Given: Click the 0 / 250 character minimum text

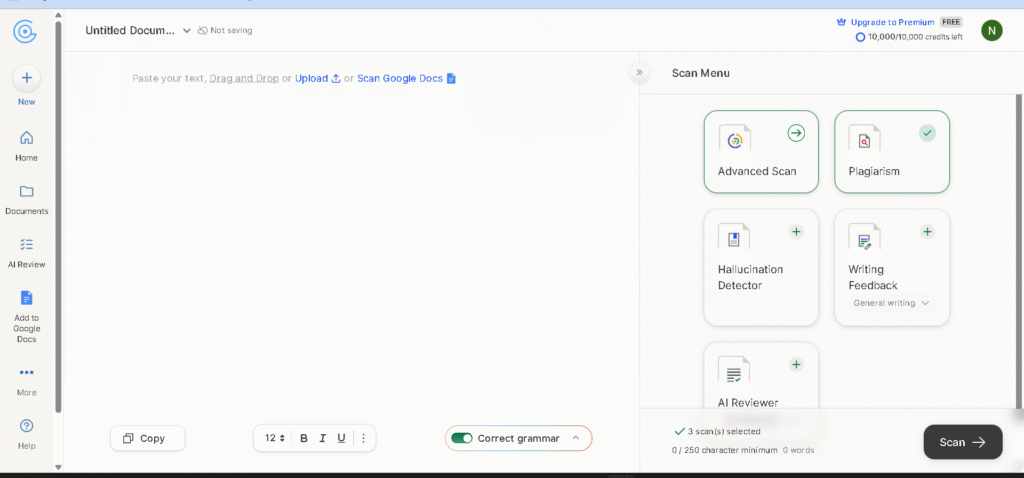Looking at the screenshot, I should pyautogui.click(x=725, y=450).
